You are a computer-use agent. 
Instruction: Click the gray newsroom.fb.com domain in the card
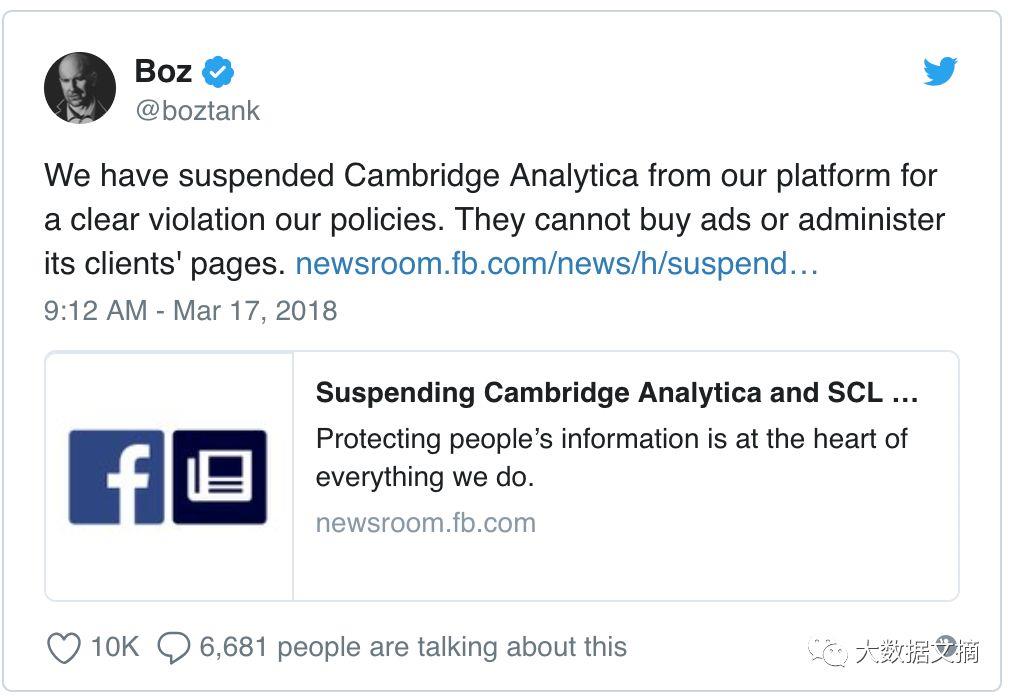pyautogui.click(x=425, y=523)
